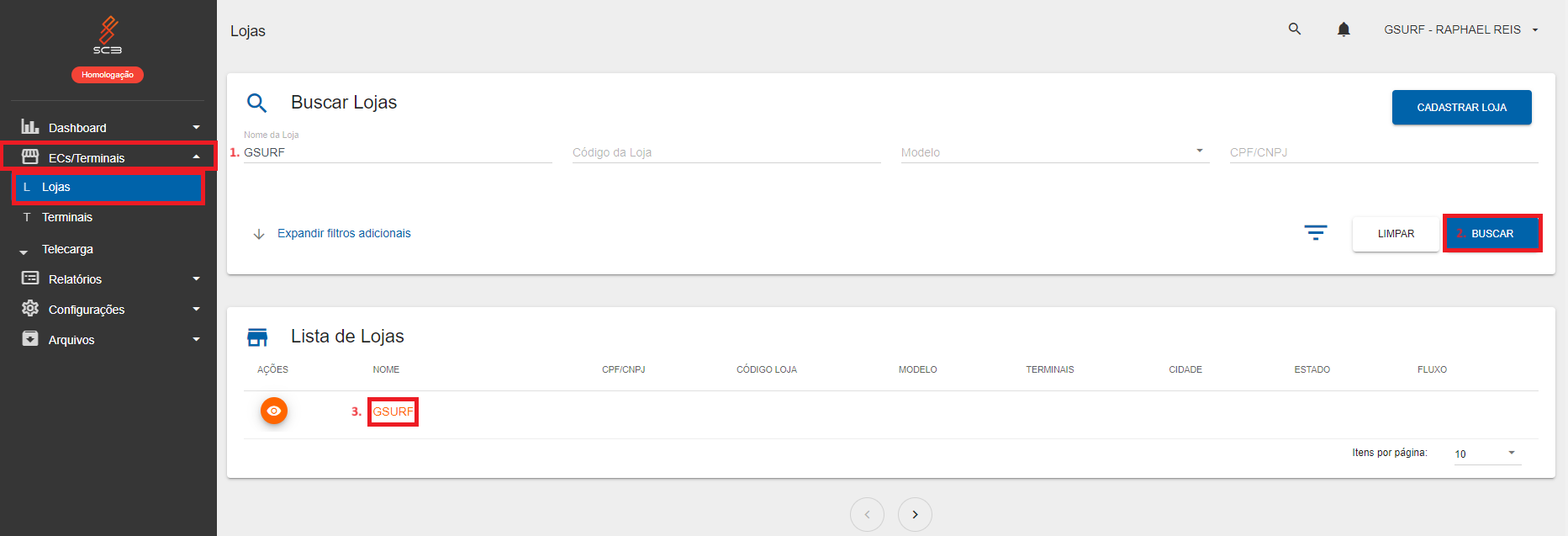Select Terminais in the sidebar
The image size is (1568, 536).
[67, 217]
